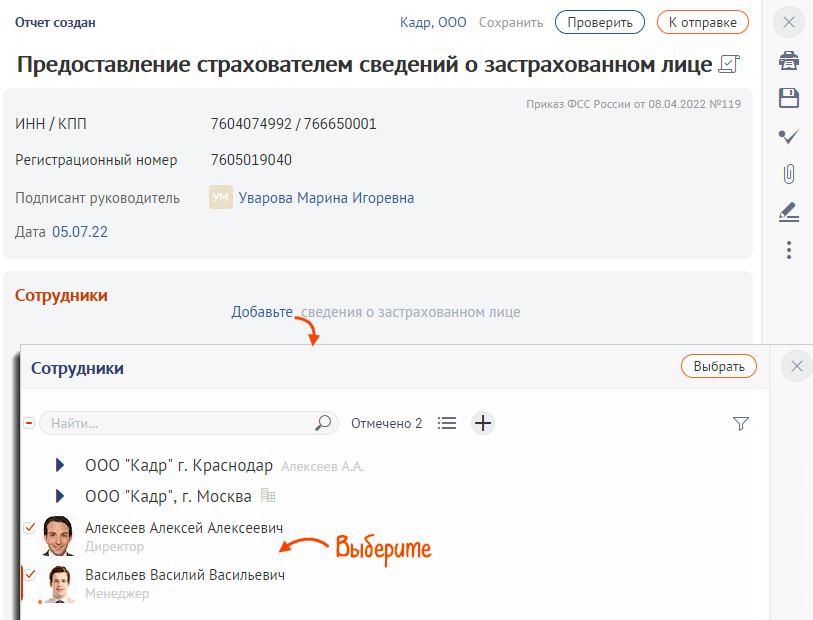Click registration number 7605019040

(251, 160)
